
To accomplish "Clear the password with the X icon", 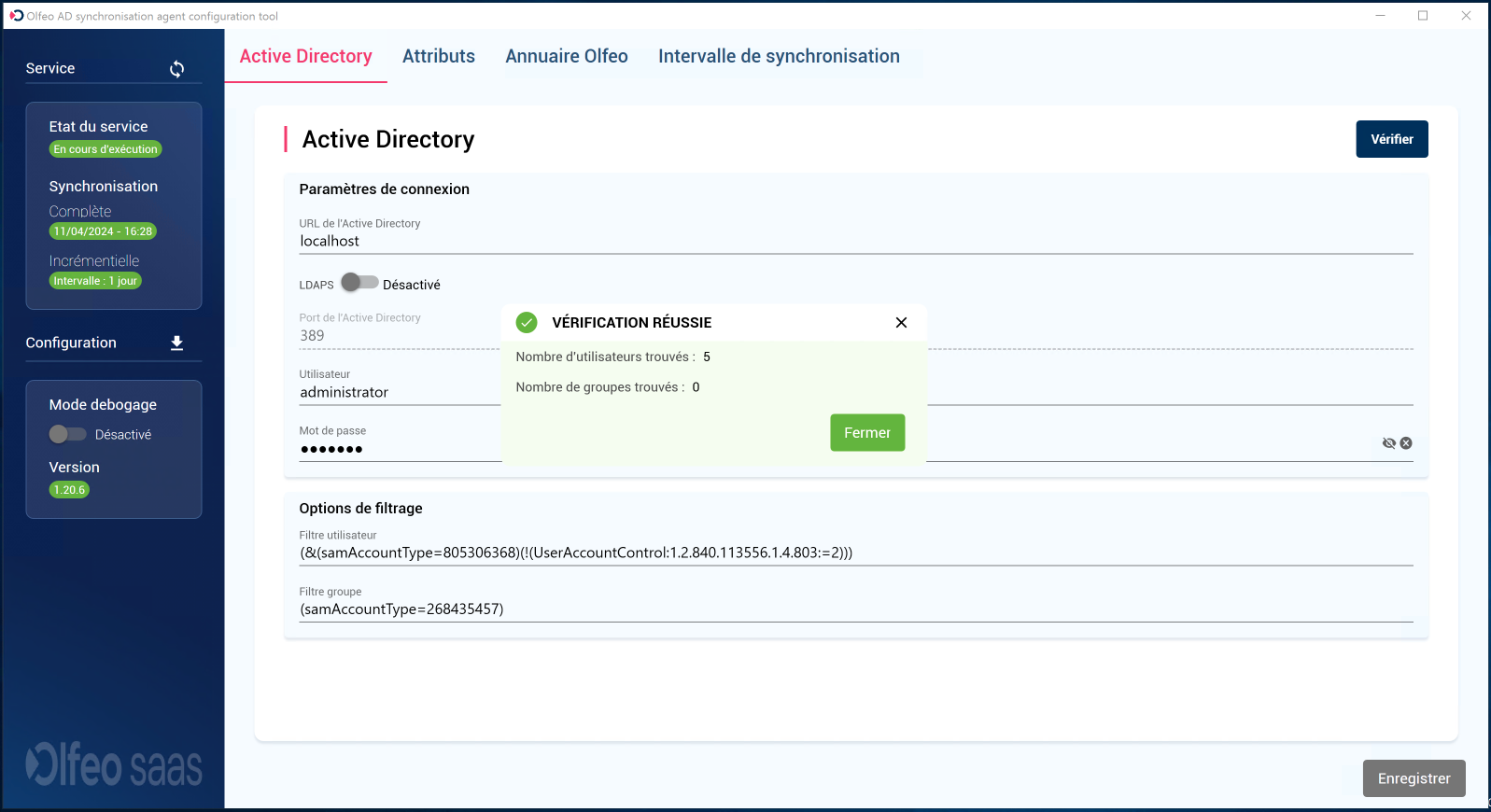I will (1406, 443).
